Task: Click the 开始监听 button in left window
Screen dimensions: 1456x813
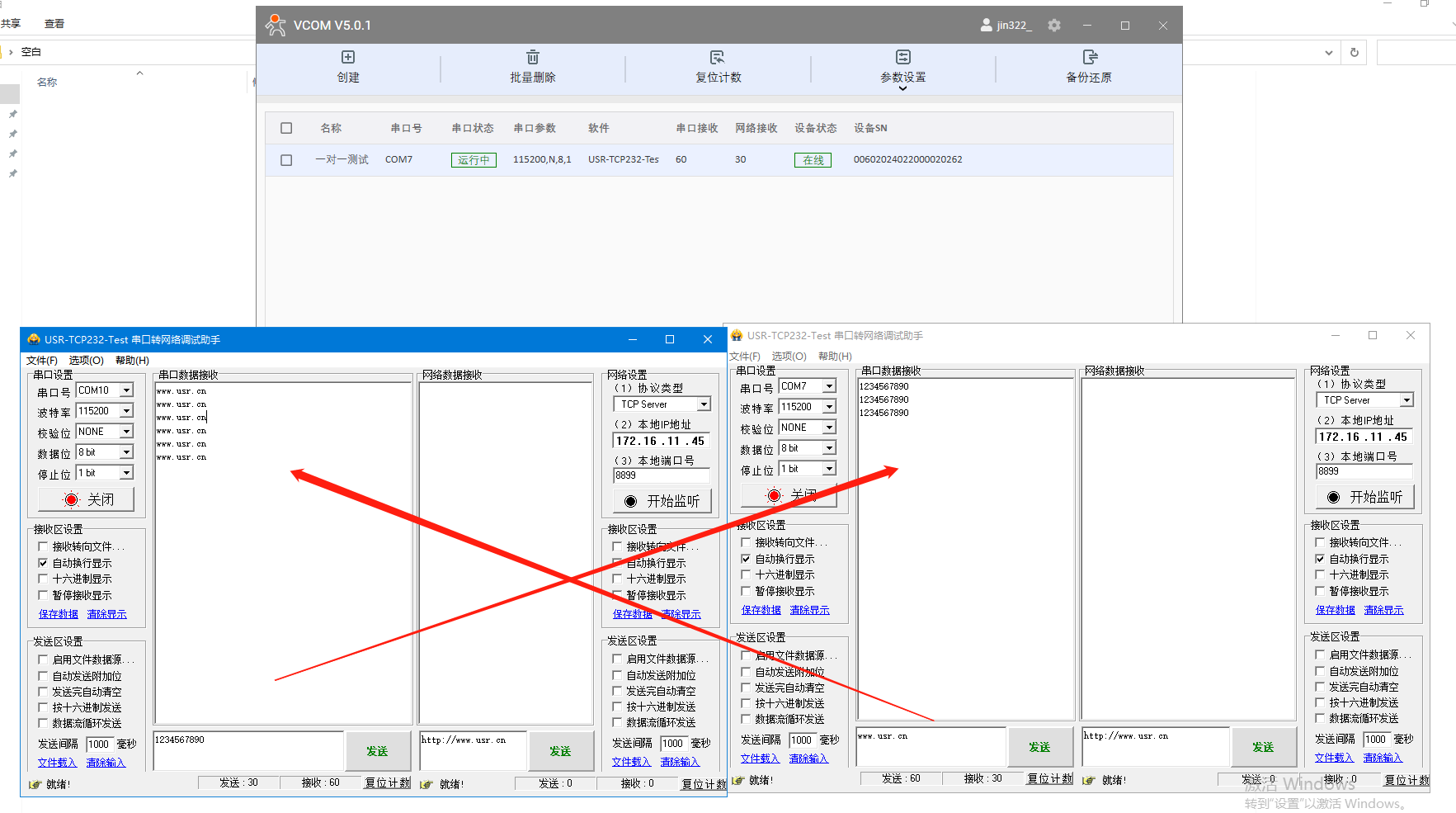Action: 662,501
